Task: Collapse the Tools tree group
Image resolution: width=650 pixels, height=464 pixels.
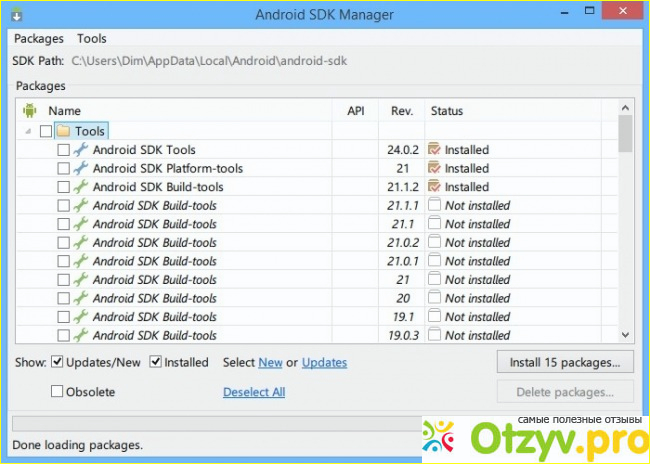Action: click(27, 132)
